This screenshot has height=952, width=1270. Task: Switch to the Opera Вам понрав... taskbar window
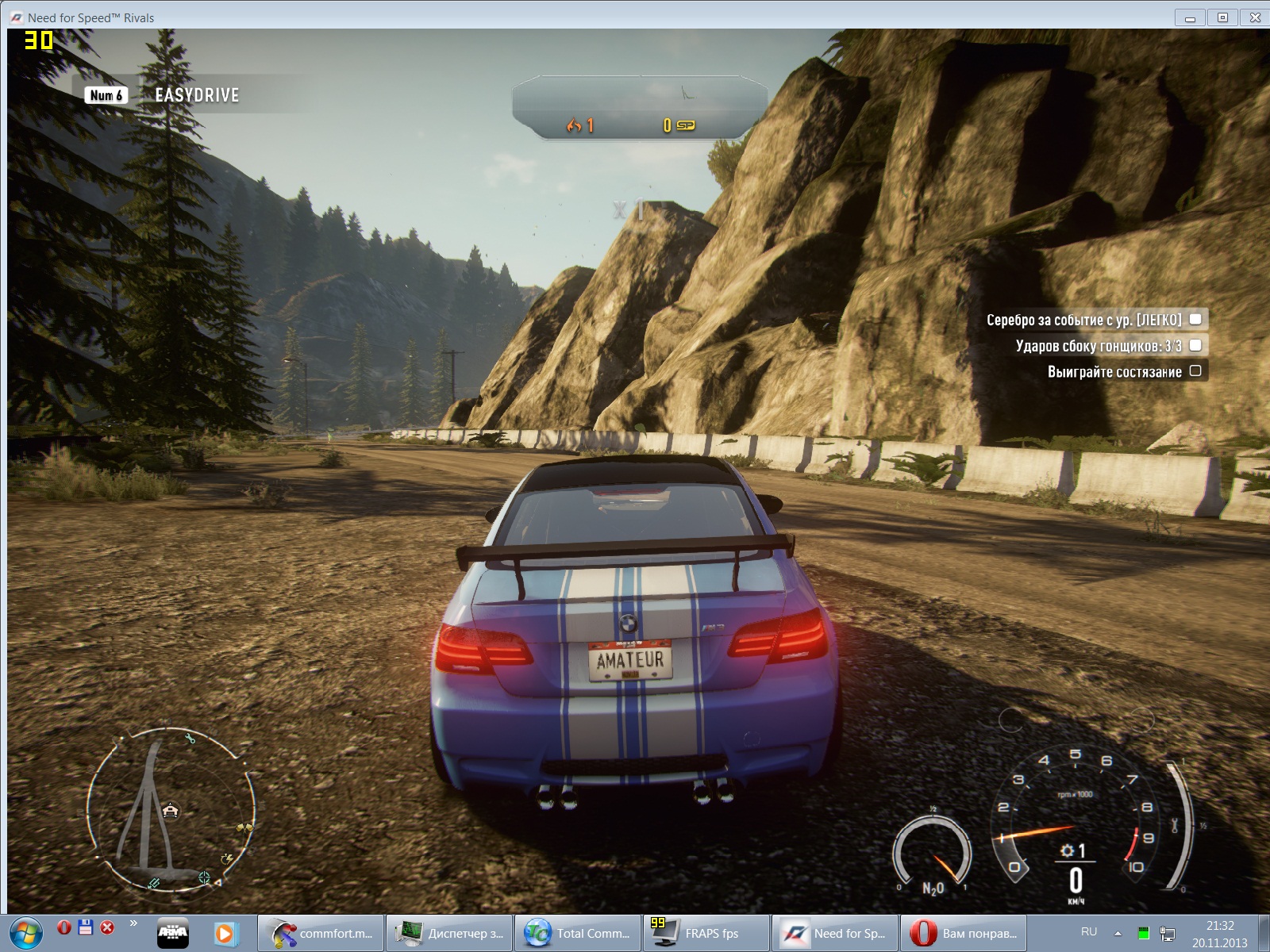coord(964,933)
